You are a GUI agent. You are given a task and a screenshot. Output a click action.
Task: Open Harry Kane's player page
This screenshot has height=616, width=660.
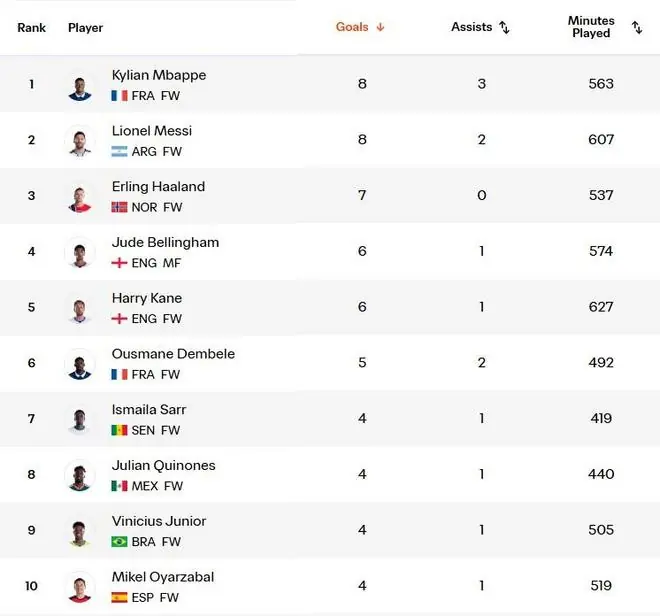tap(147, 298)
